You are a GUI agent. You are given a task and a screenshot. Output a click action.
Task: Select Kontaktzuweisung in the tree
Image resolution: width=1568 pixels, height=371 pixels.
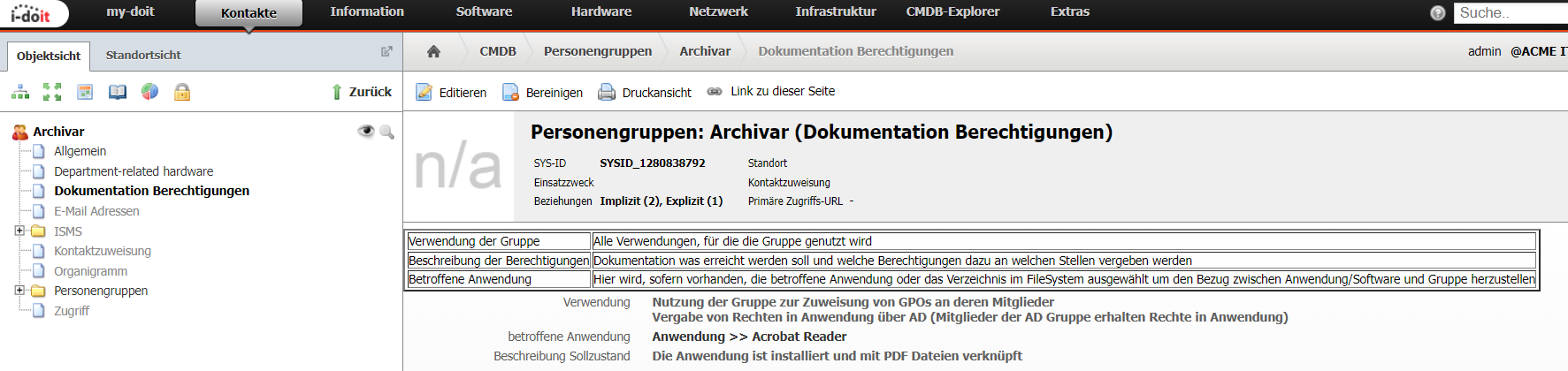point(103,251)
